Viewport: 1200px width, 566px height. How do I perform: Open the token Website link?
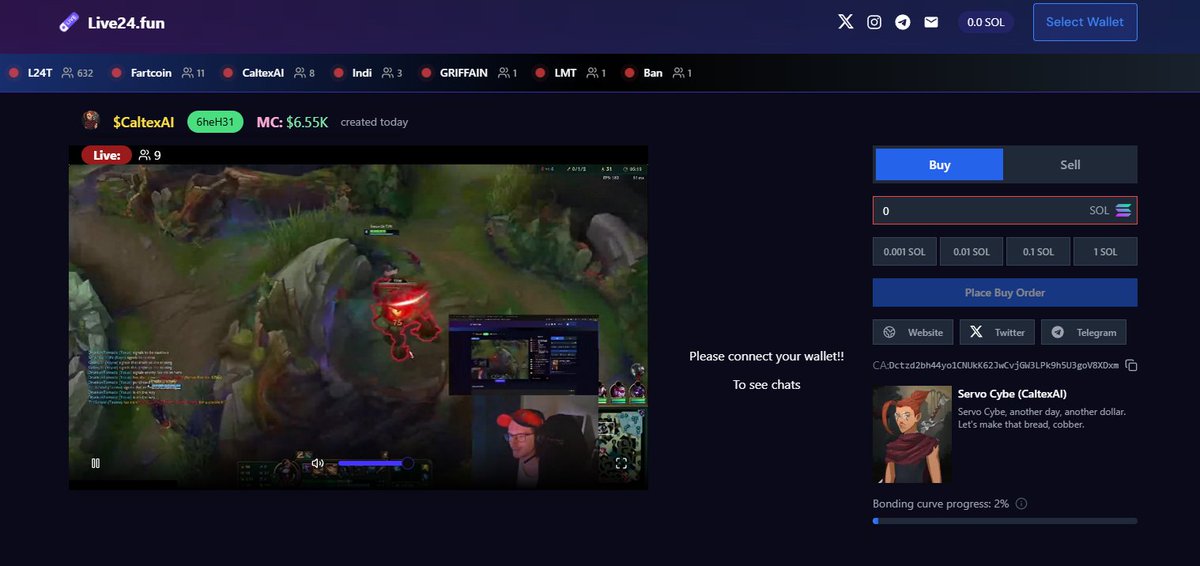913,332
